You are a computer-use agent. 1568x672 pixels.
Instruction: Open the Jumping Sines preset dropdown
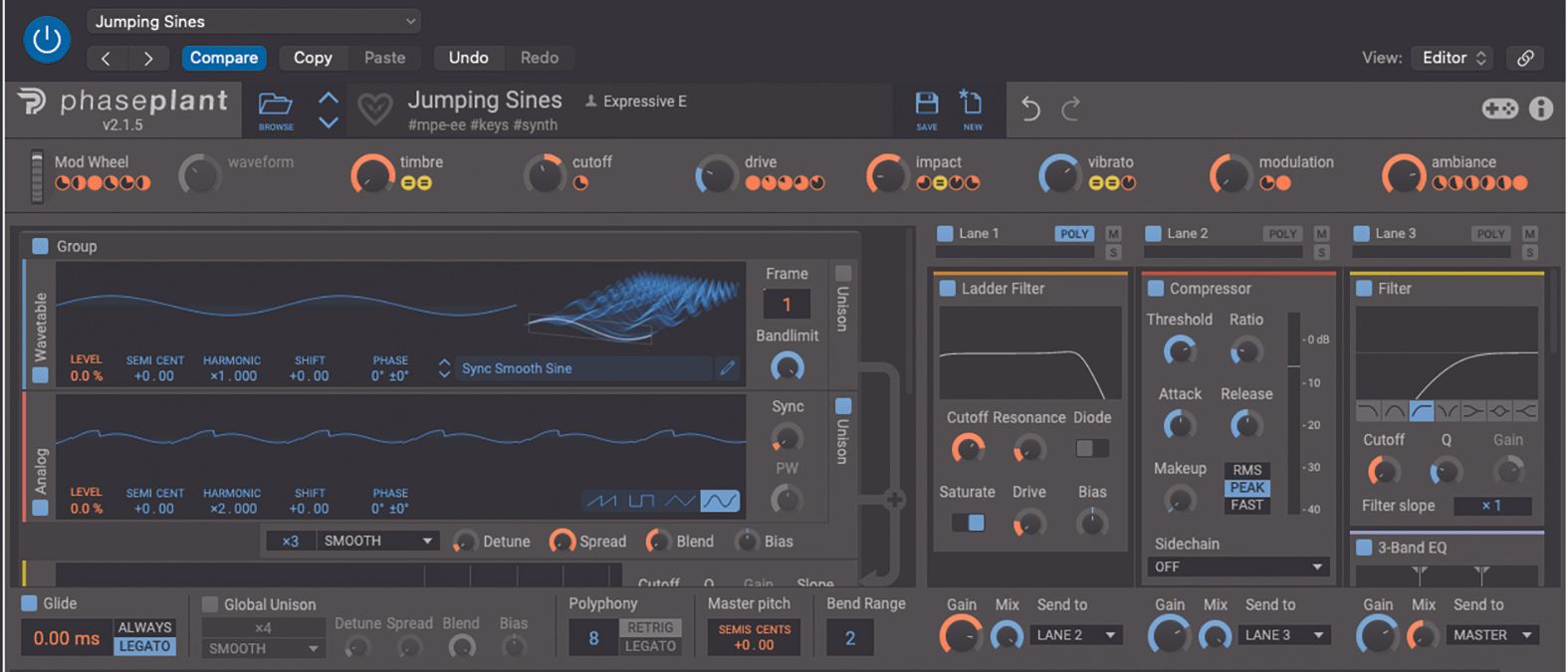[x=254, y=21]
